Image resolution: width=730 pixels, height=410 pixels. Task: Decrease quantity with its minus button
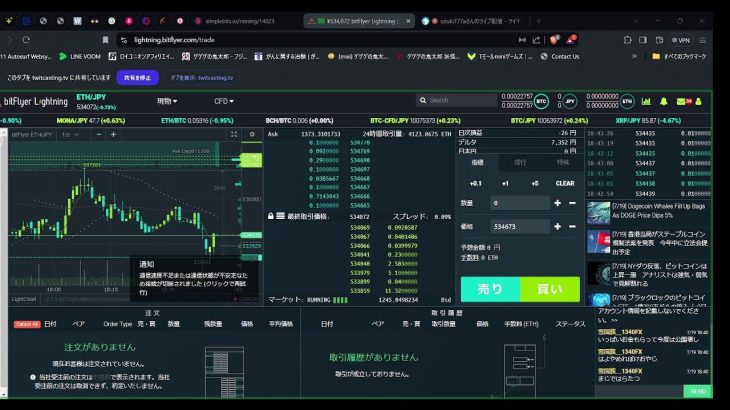click(x=572, y=203)
